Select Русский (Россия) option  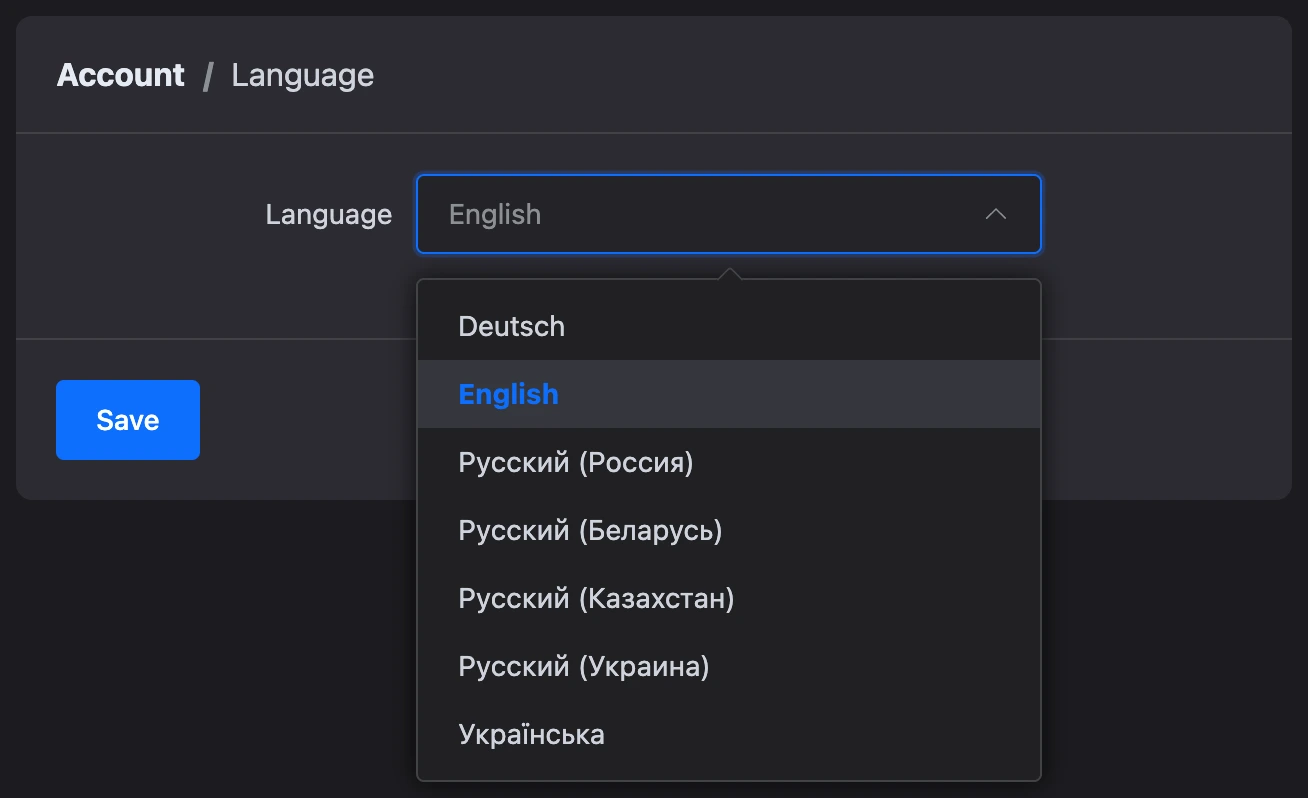tap(729, 462)
